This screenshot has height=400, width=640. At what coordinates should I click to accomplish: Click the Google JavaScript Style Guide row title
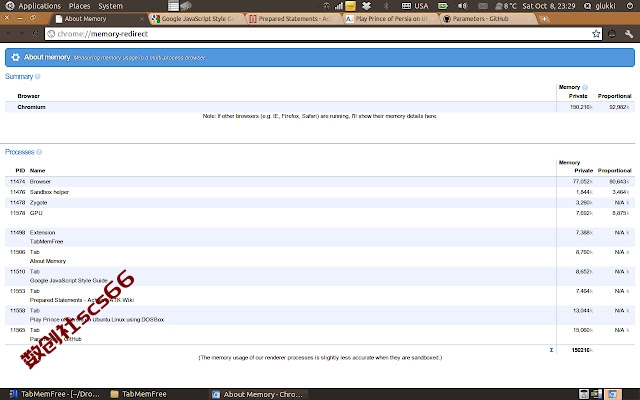(69, 281)
